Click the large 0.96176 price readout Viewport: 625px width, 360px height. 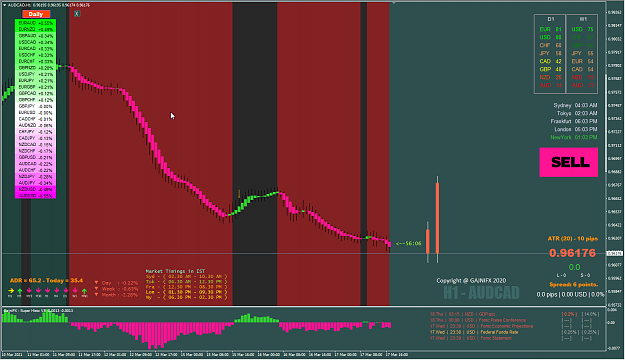click(x=572, y=253)
